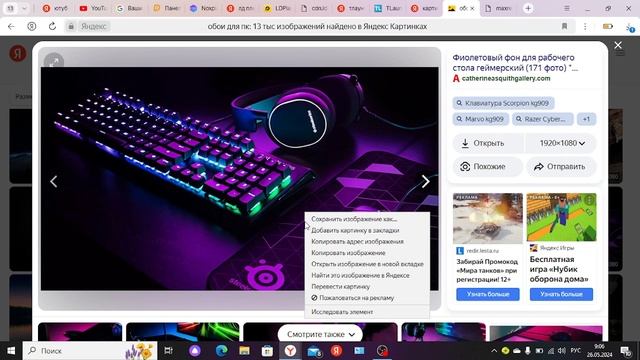Open the catherineasquithgallery.com source link
Viewport: 640px width, 360px height.
coord(506,78)
